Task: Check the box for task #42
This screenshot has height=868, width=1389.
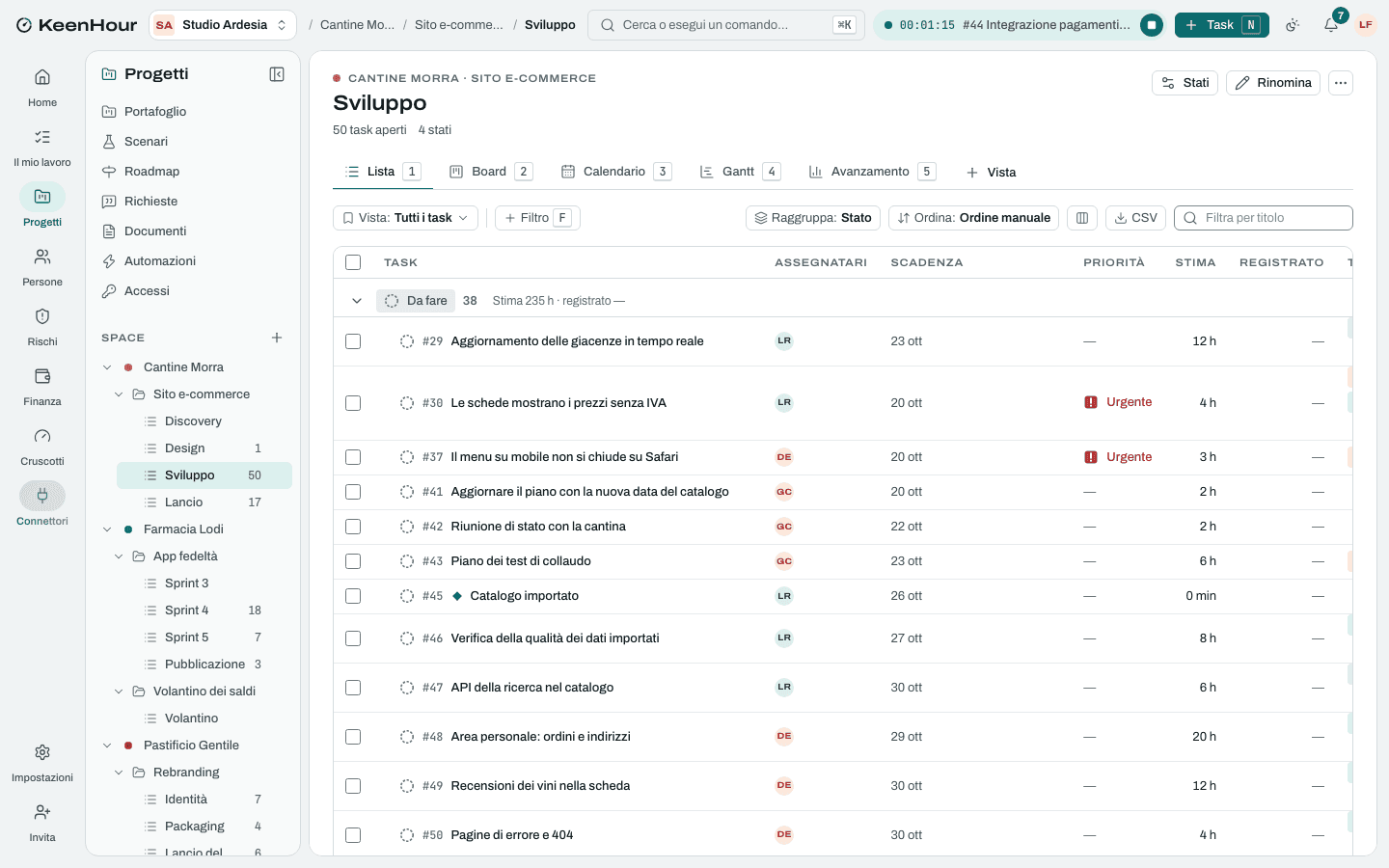Action: point(353,527)
